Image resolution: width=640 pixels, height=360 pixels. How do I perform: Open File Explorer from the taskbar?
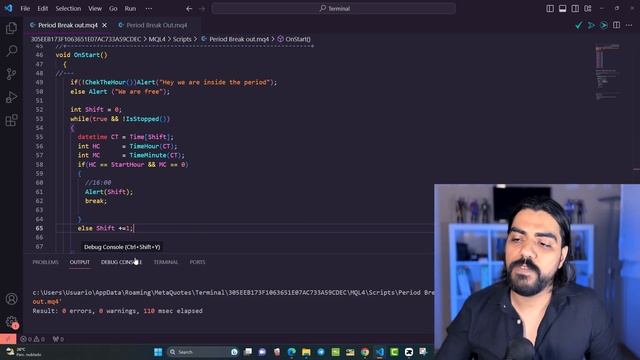click(x=306, y=352)
